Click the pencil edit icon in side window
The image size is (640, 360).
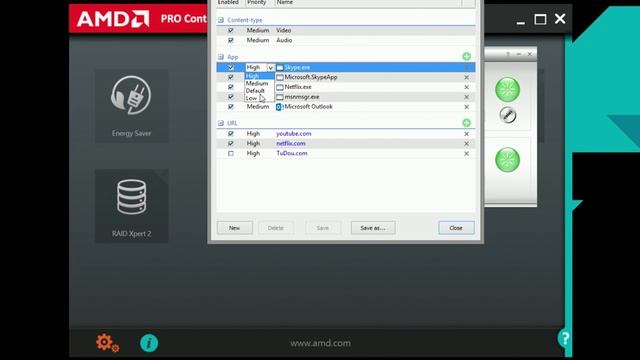[x=508, y=116]
